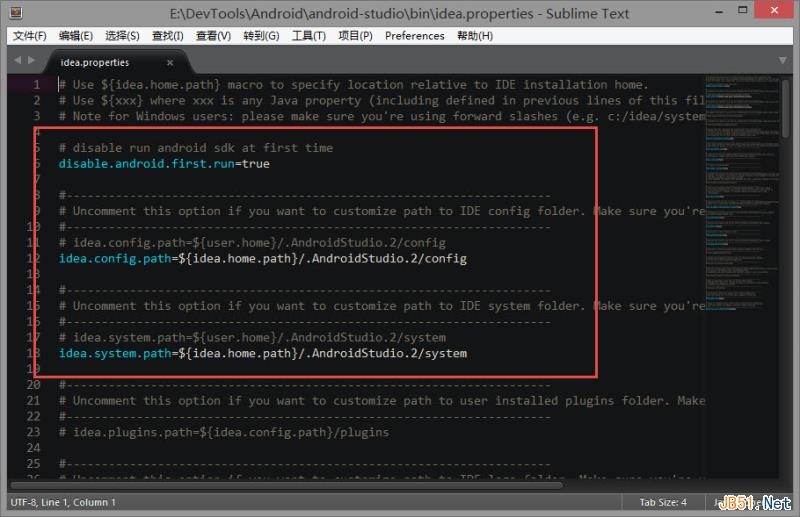The width and height of the screenshot is (800, 517).
Task: Open the 选择(S) menu
Action: pyautogui.click(x=122, y=36)
